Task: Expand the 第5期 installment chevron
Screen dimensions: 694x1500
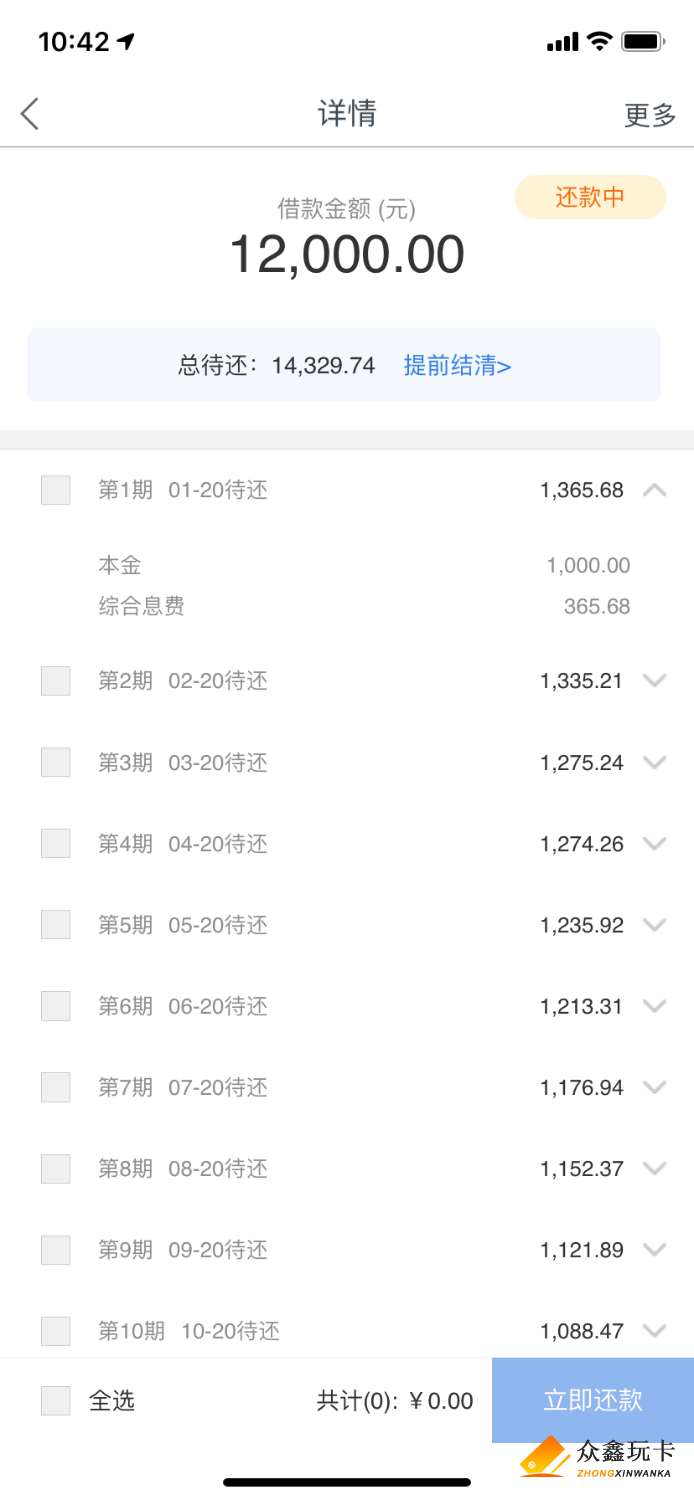Action: (x=655, y=925)
